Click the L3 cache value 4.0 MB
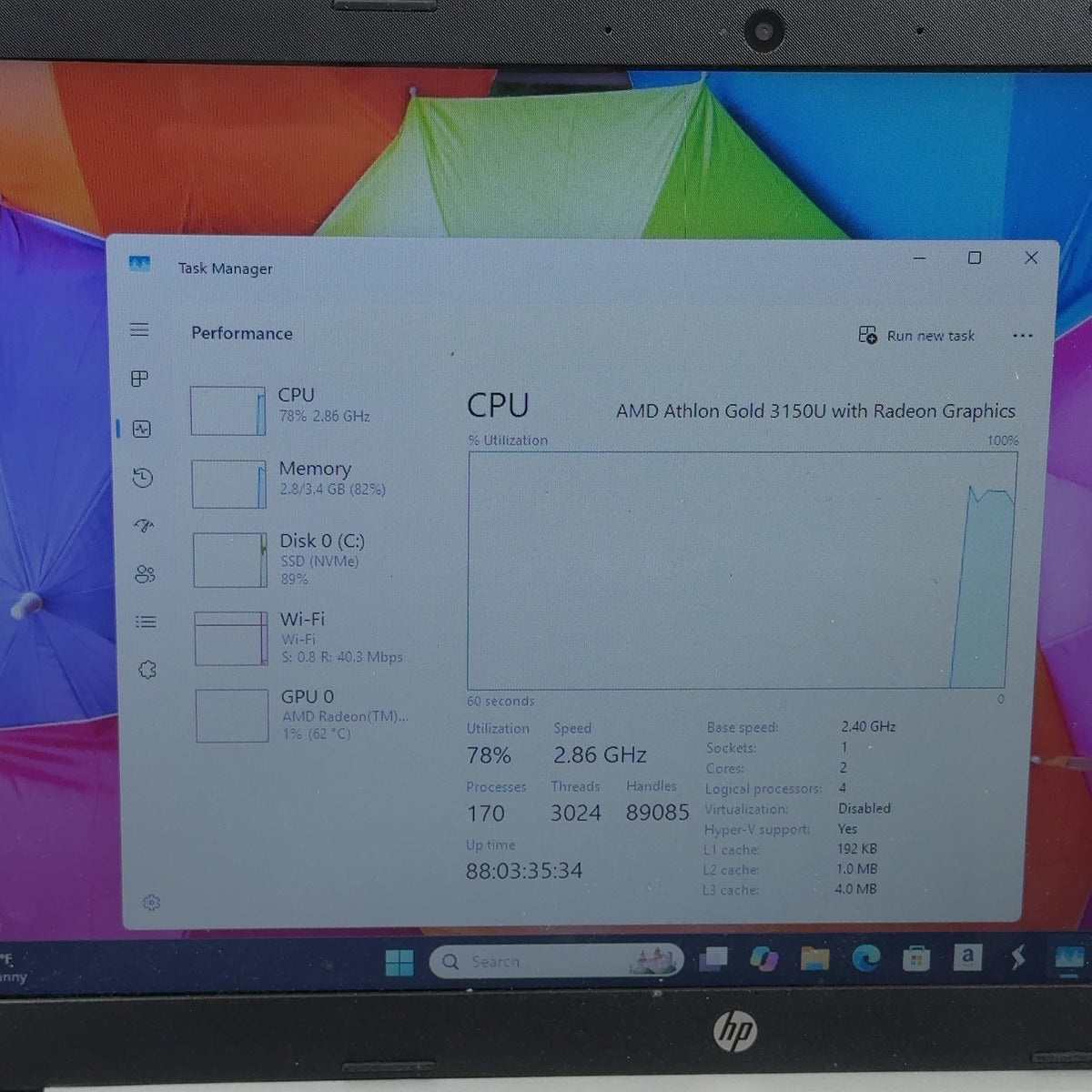1092x1092 pixels. (x=856, y=889)
